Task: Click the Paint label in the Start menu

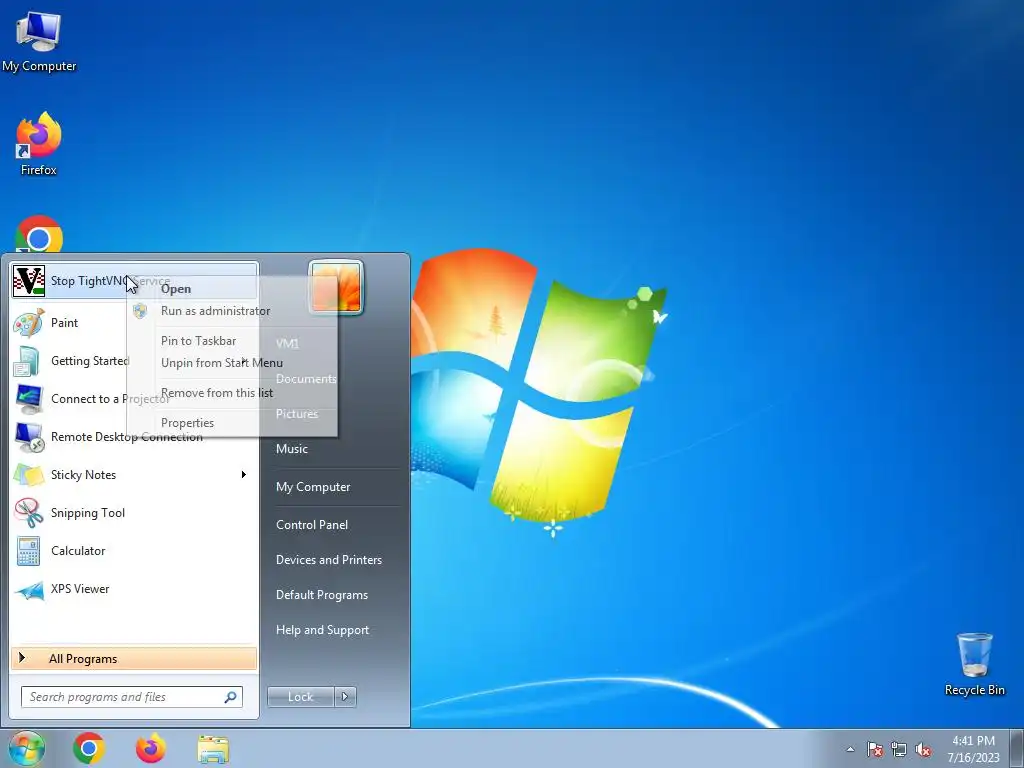Action: pyautogui.click(x=65, y=323)
